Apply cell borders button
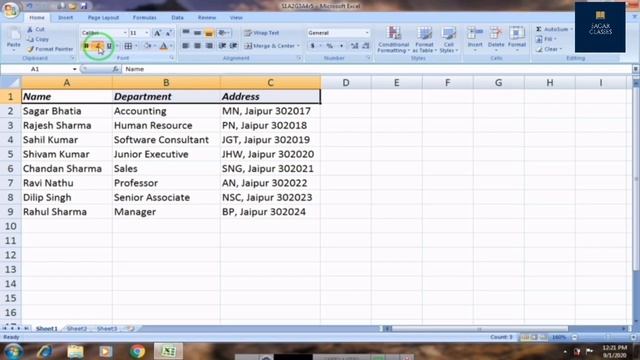The image size is (640, 360). (128, 46)
